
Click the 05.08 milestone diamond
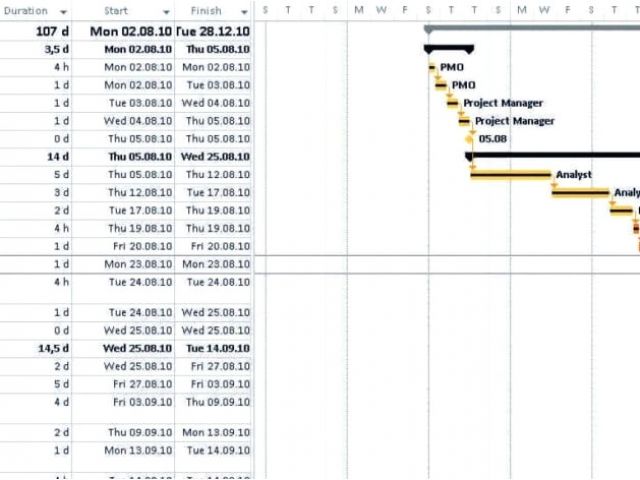point(471,139)
